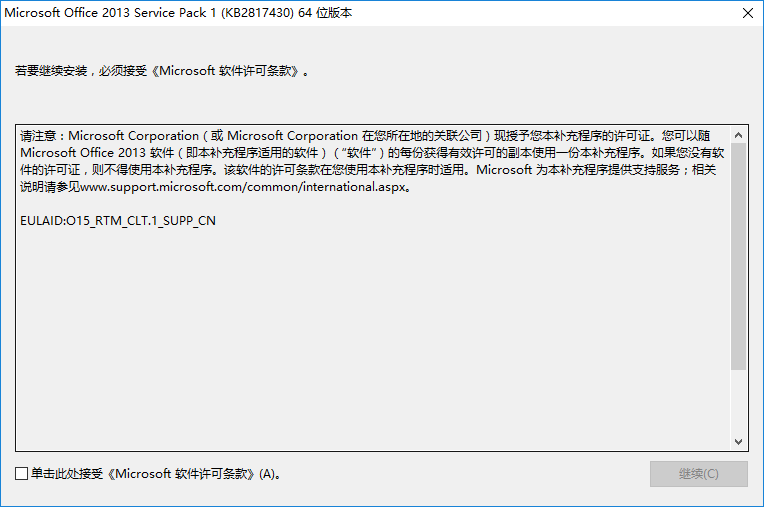Image resolution: width=764 pixels, height=507 pixels.
Task: Close the Service Pack installer window
Action: 747,13
